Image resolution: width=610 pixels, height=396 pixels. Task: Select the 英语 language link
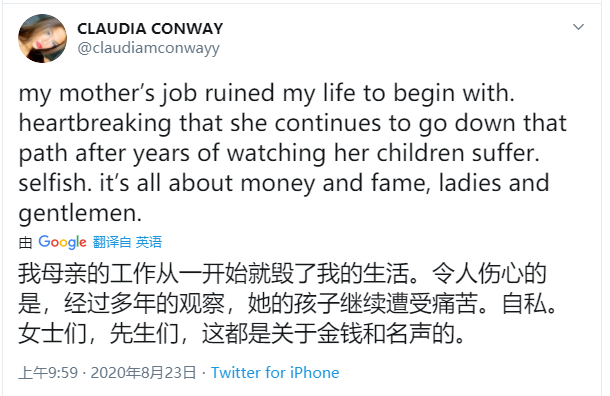coord(149,242)
